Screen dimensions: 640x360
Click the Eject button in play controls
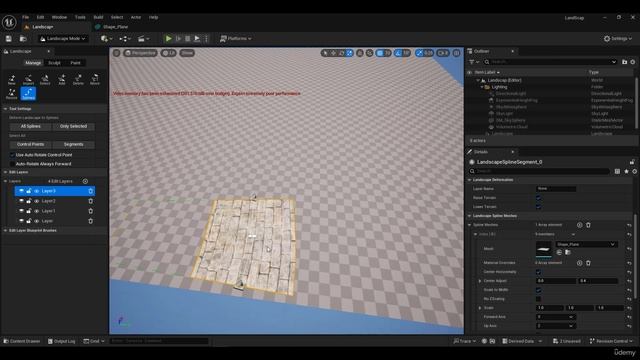[197, 38]
